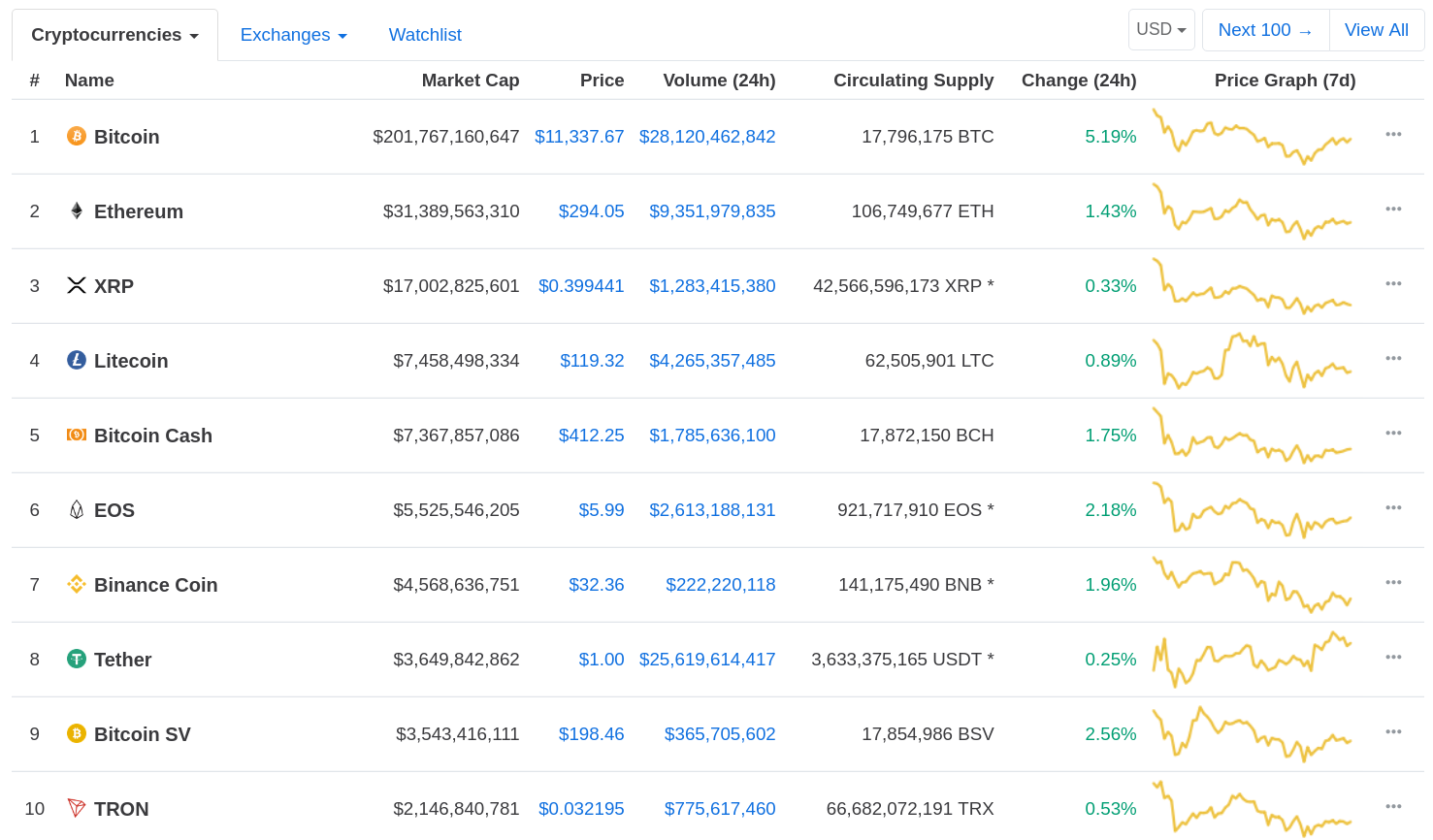The height and width of the screenshot is (840, 1433).
Task: Open the three-dot menu for XRP
Action: (x=1393, y=283)
